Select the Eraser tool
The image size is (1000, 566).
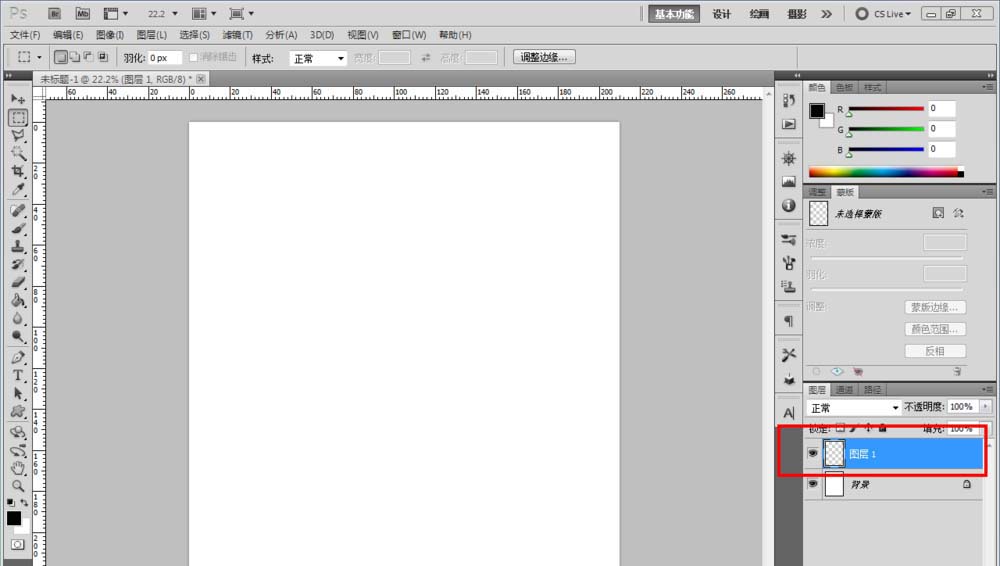(18, 282)
